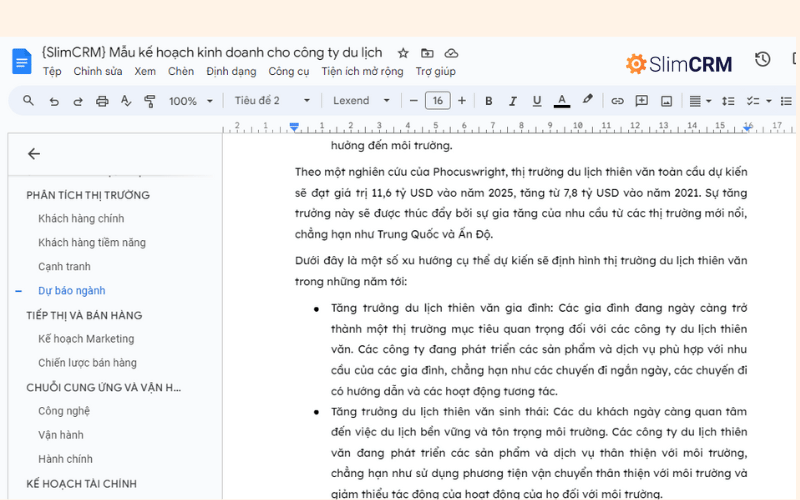The height and width of the screenshot is (500, 800).
Task: Increase font size with plus
Action: (x=462, y=101)
